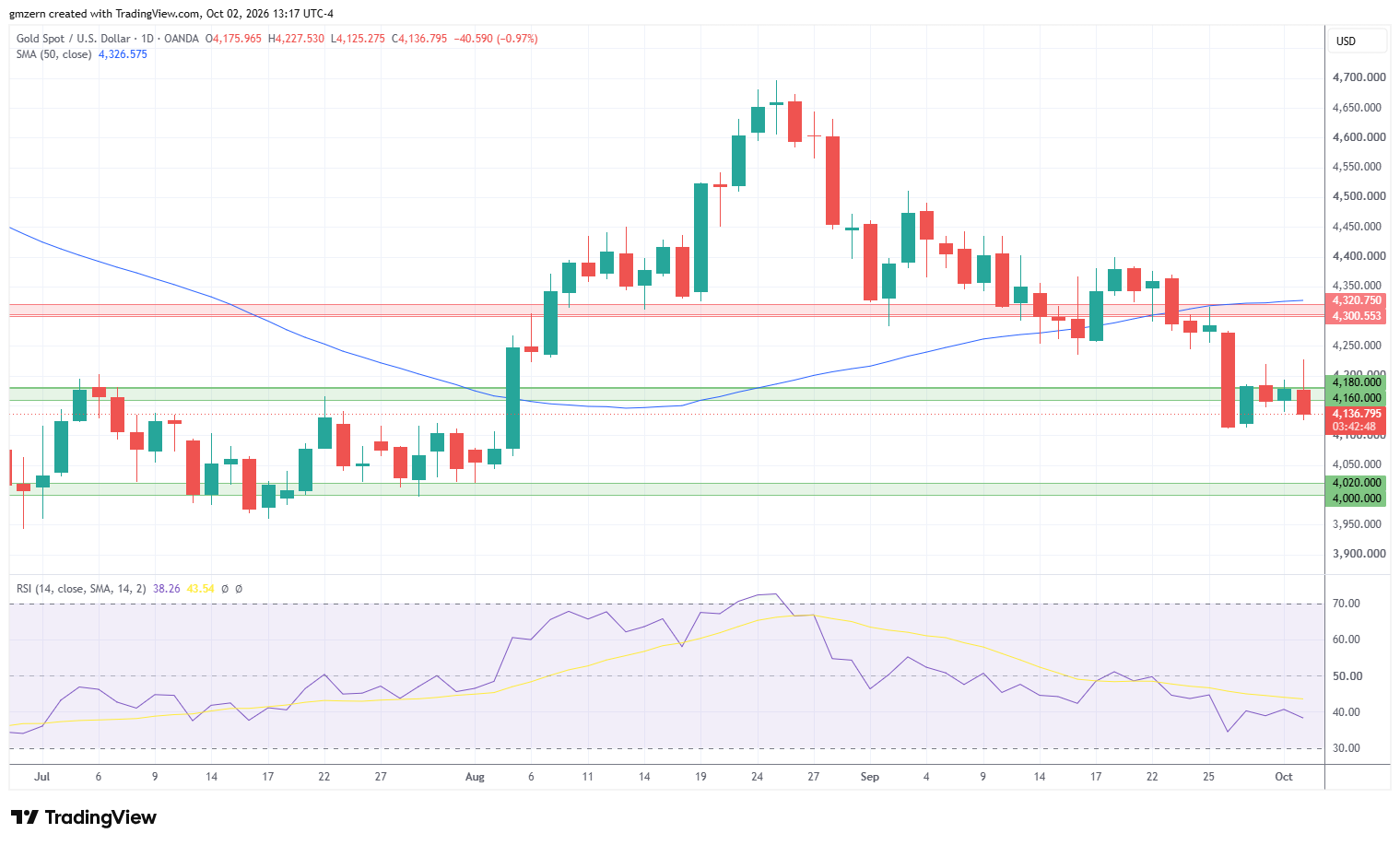Select the SMA (50, close) indicator label
This screenshot has height=845, width=1400.
pos(54,54)
